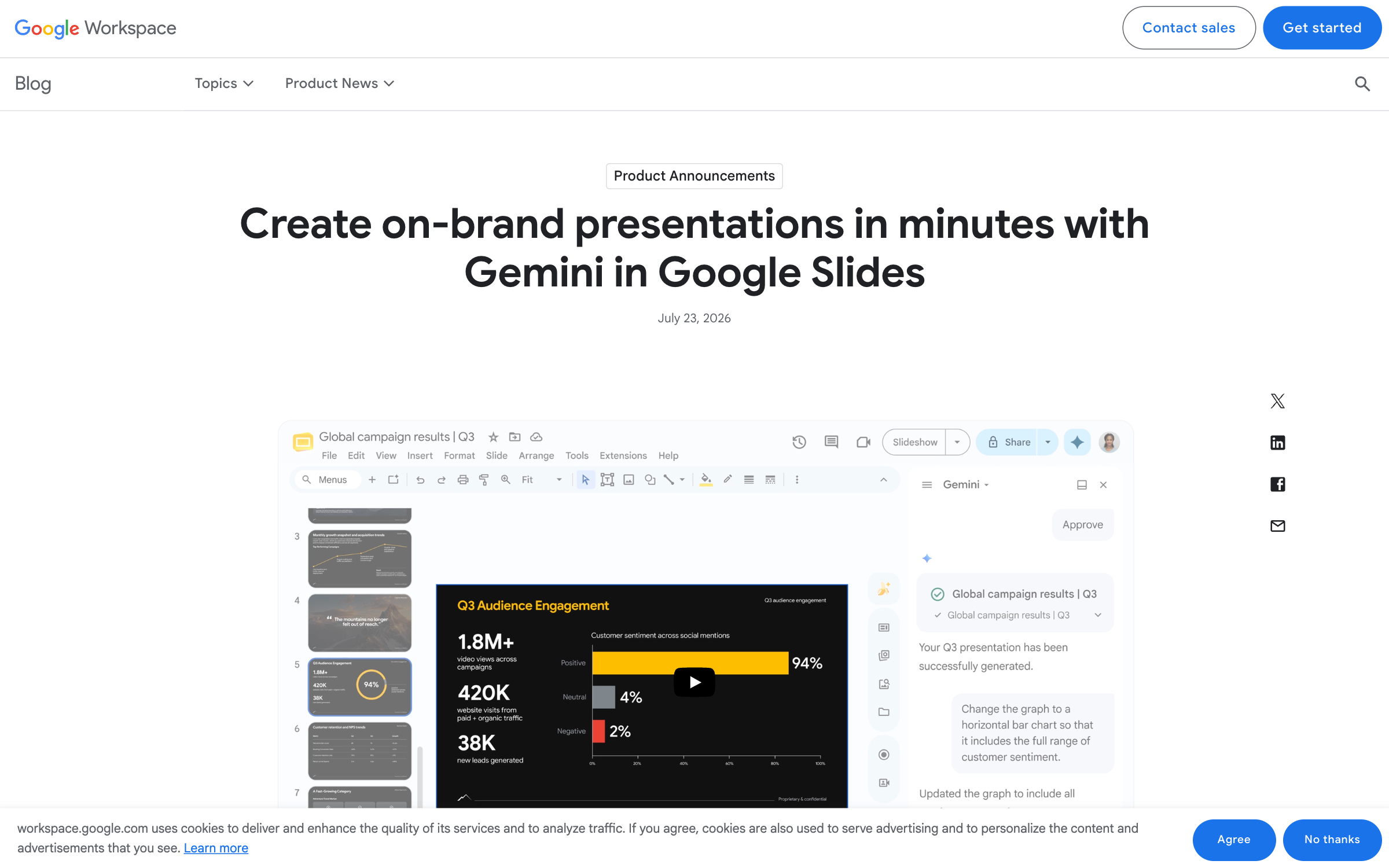
Task: Expand the Topics dropdown
Action: coord(224,84)
